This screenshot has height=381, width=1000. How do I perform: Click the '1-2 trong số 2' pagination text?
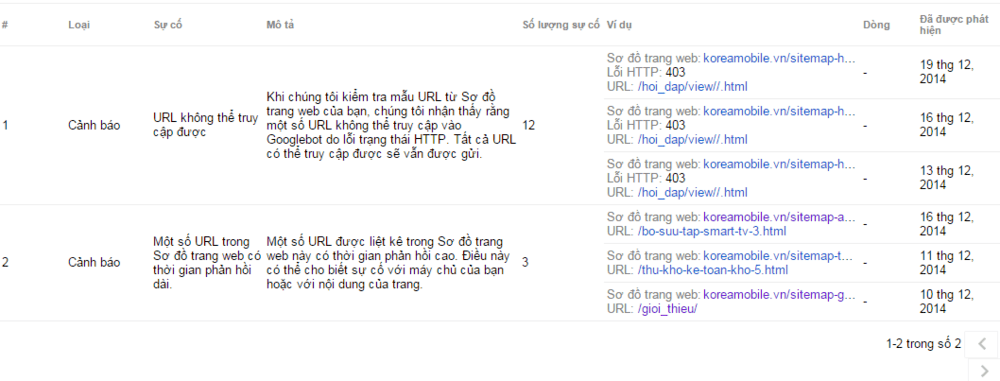click(923, 344)
